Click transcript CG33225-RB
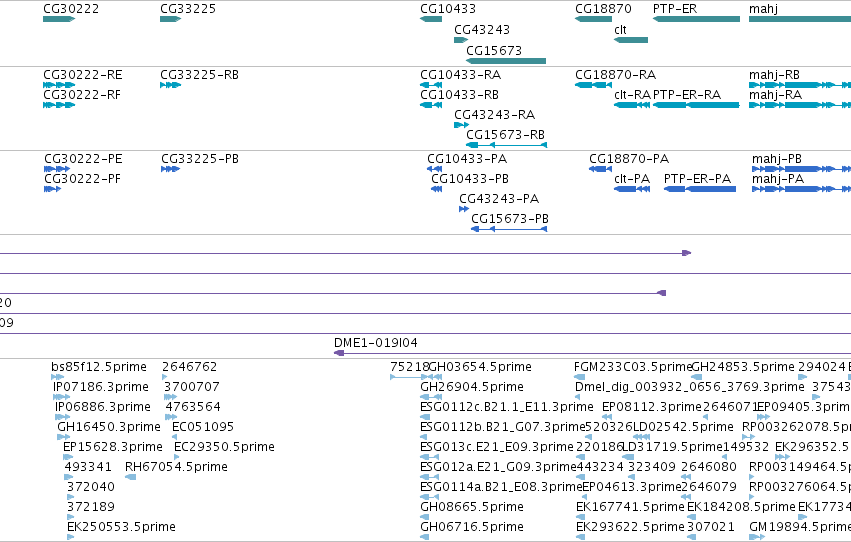The width and height of the screenshot is (851, 542). tap(170, 85)
